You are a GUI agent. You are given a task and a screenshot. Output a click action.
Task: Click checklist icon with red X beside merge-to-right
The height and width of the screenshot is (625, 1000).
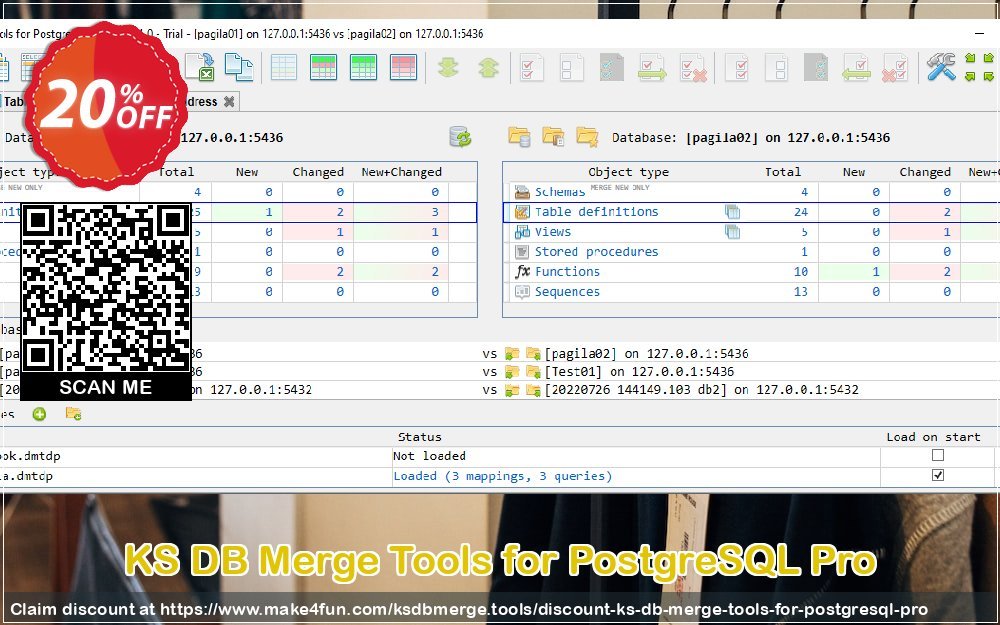[x=693, y=67]
